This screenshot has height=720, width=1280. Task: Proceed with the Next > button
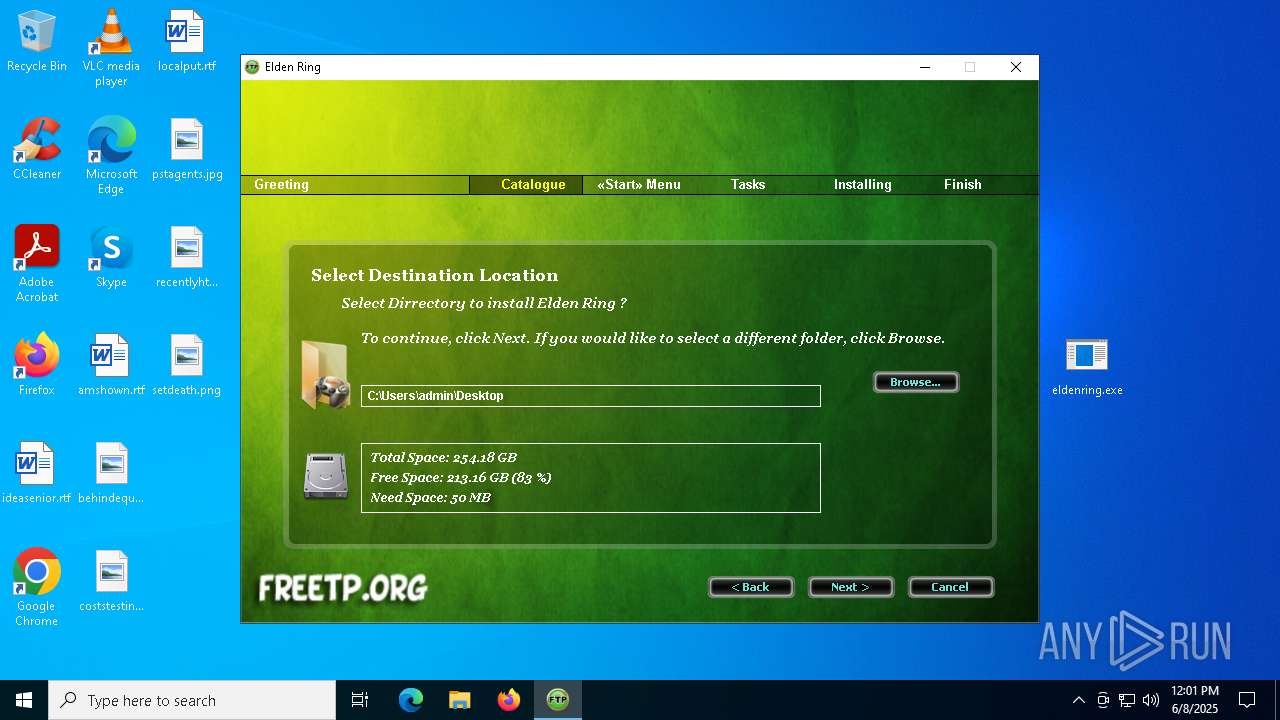[x=851, y=587]
